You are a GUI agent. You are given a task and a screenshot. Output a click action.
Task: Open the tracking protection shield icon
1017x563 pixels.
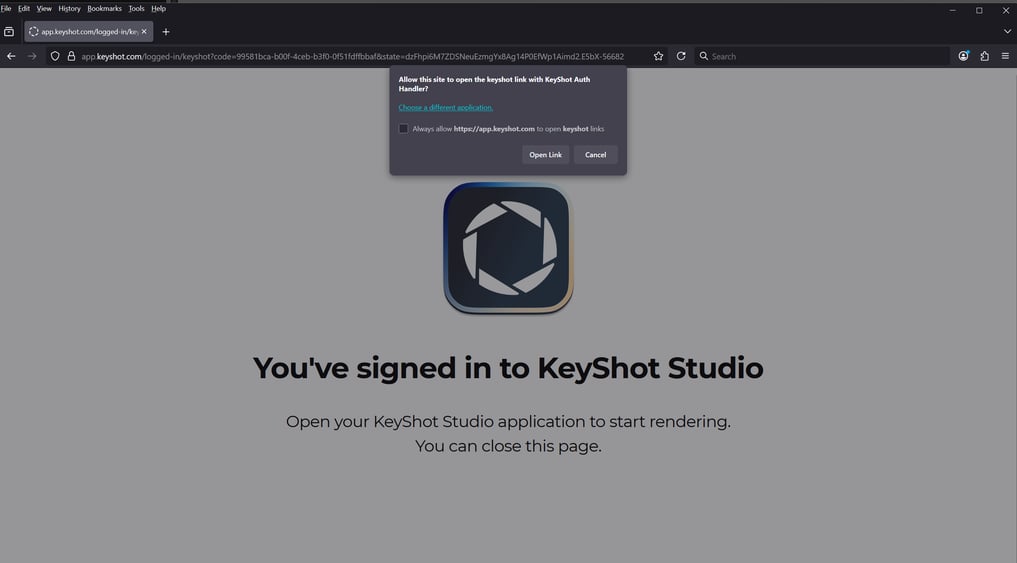(x=55, y=56)
